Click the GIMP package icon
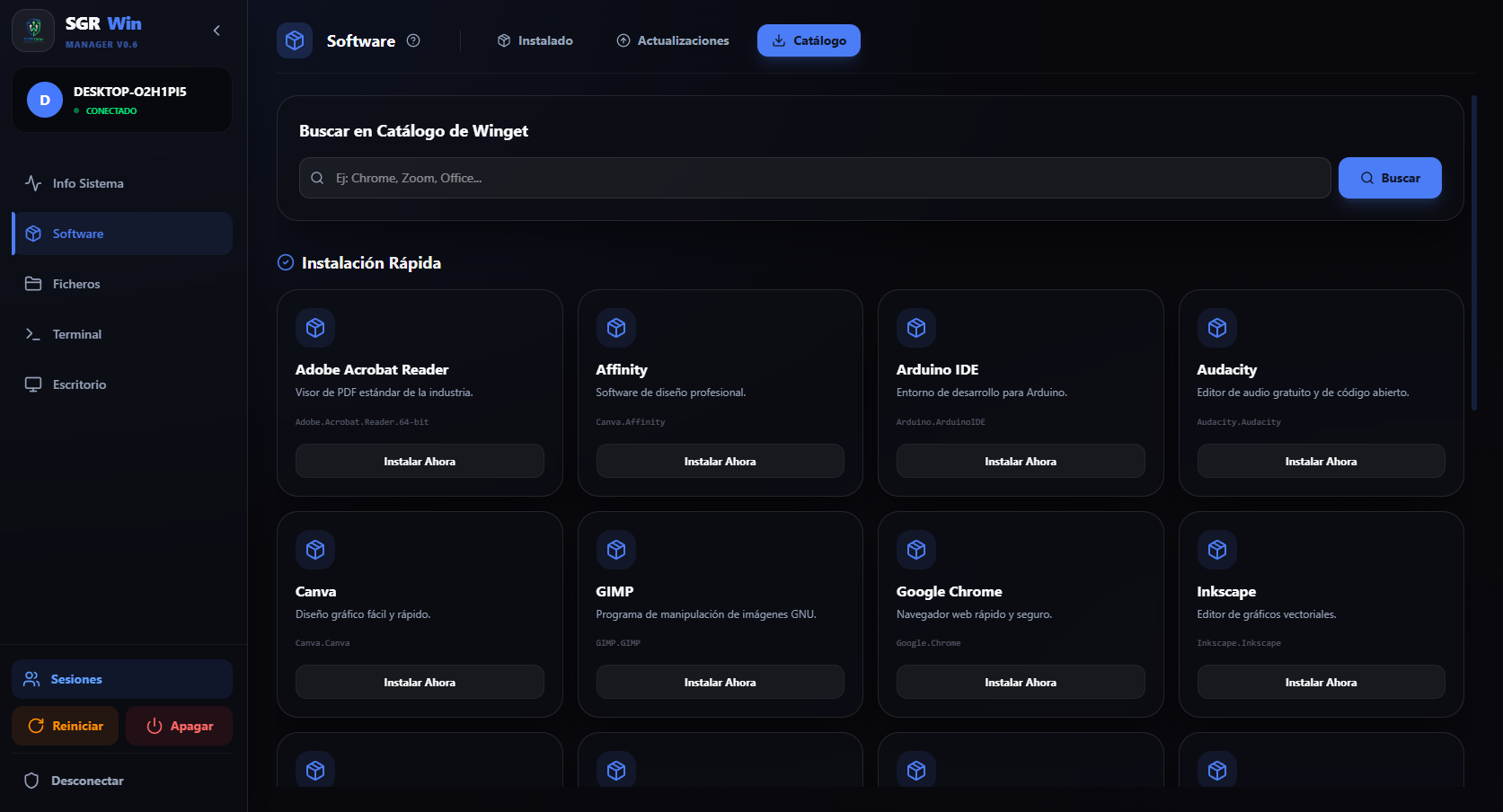Viewport: 1503px width, 812px height. pyautogui.click(x=616, y=550)
